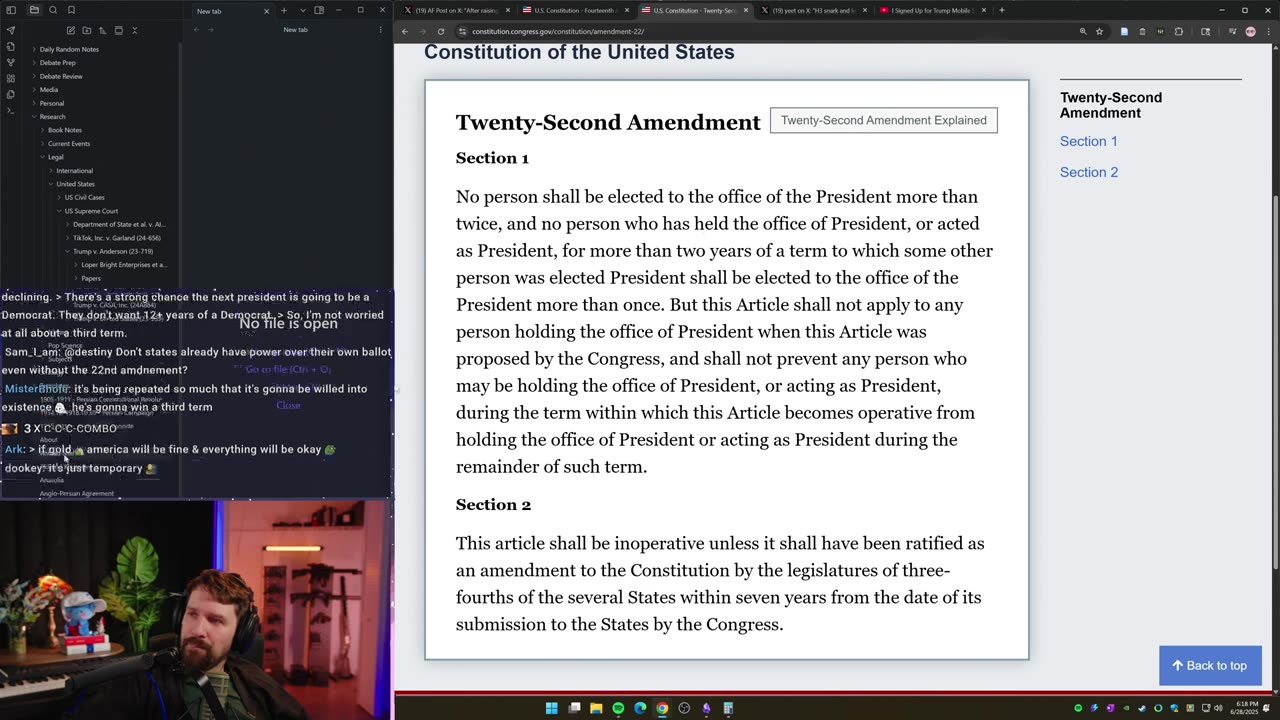Open Obsidian file explorer folder icon
This screenshot has width=1280, height=720.
pos(33,10)
